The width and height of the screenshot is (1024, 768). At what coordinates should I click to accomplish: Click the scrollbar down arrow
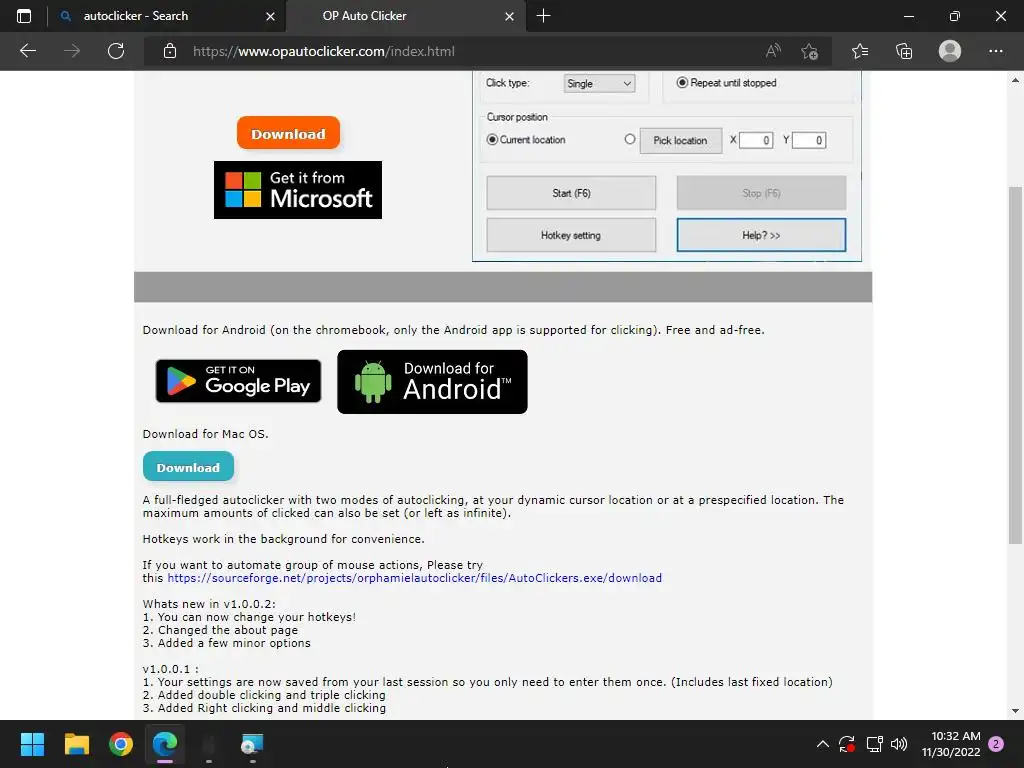point(1015,711)
